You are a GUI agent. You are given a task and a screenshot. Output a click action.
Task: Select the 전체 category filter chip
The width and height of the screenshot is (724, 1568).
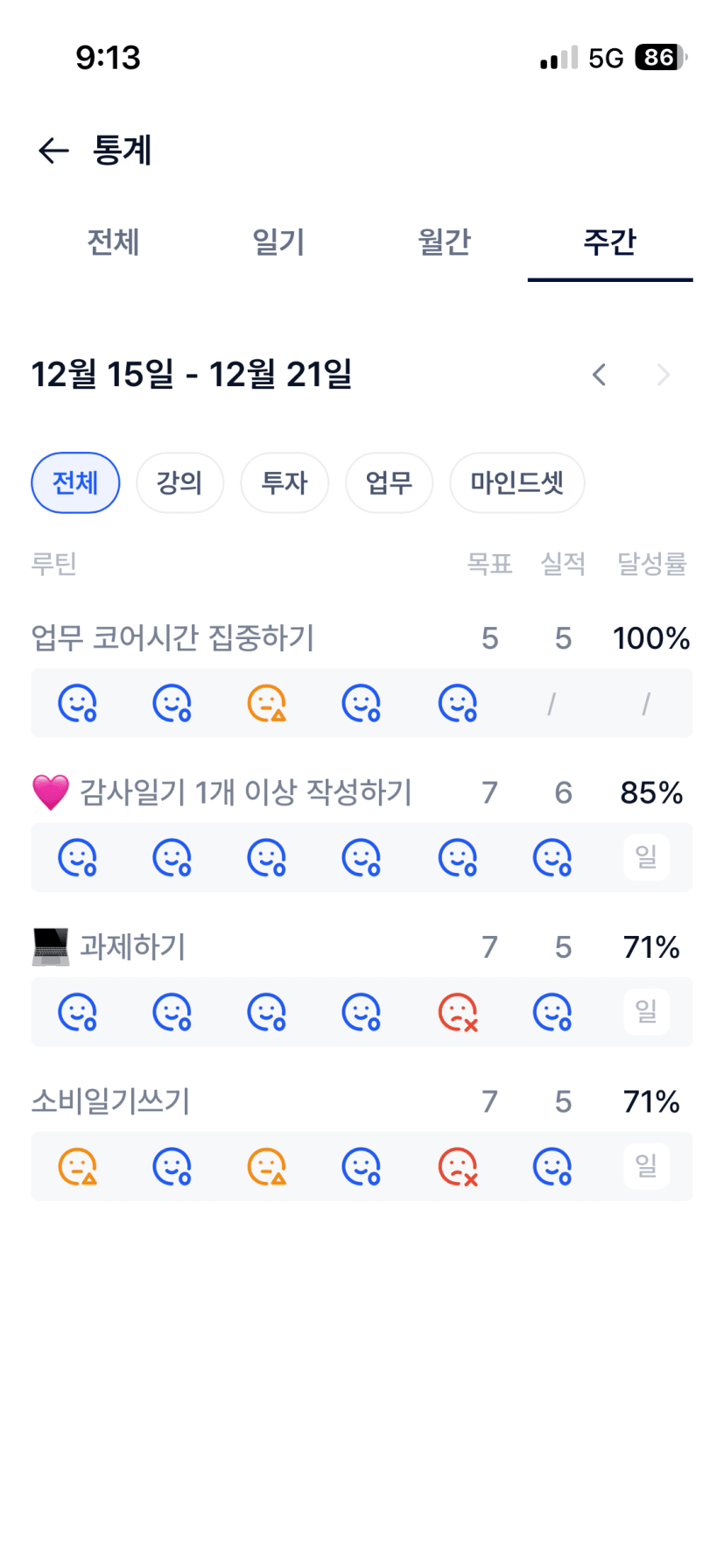(75, 482)
